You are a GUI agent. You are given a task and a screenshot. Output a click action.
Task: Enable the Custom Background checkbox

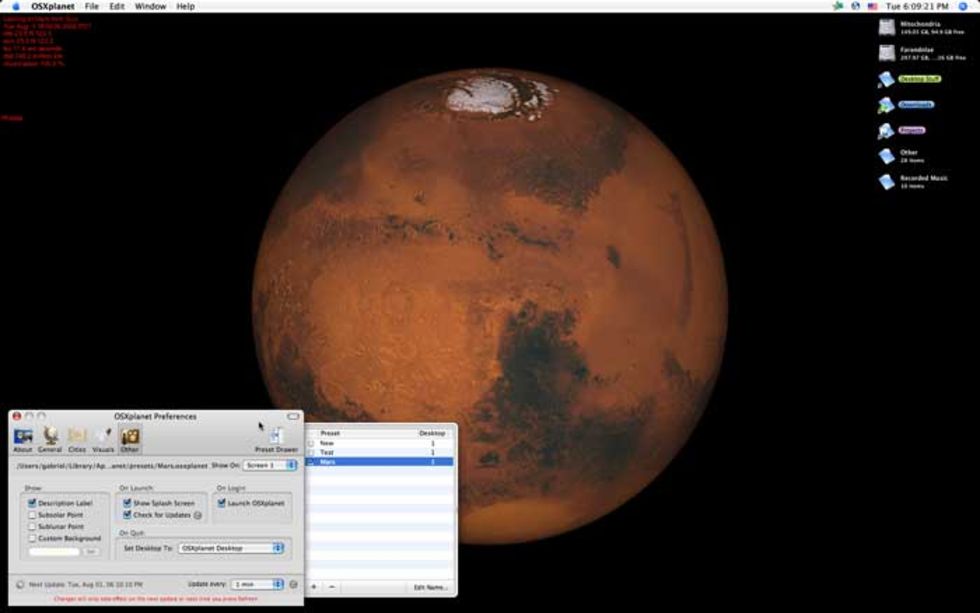33,538
